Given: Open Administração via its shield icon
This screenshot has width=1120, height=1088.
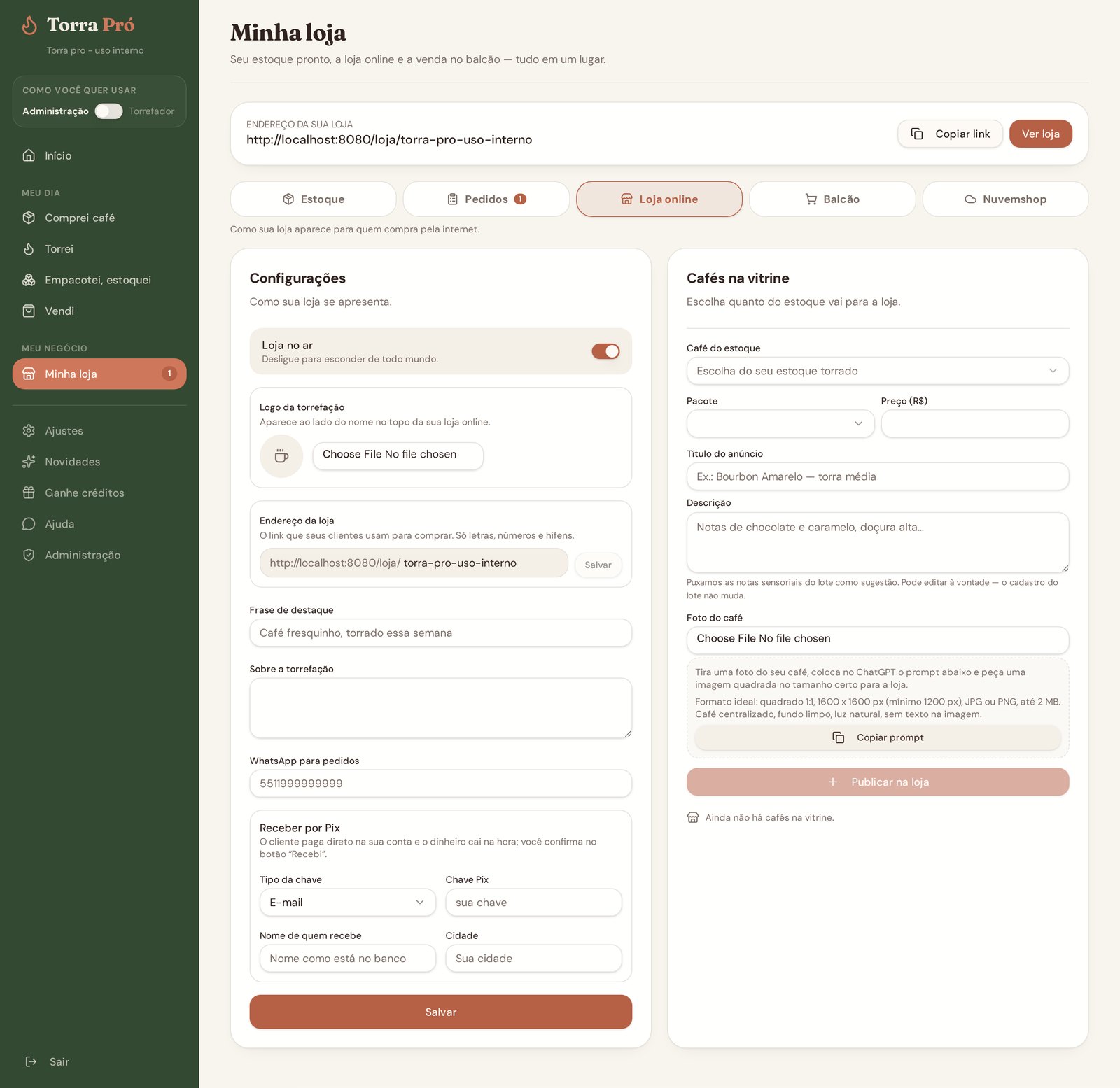Looking at the screenshot, I should point(29,555).
